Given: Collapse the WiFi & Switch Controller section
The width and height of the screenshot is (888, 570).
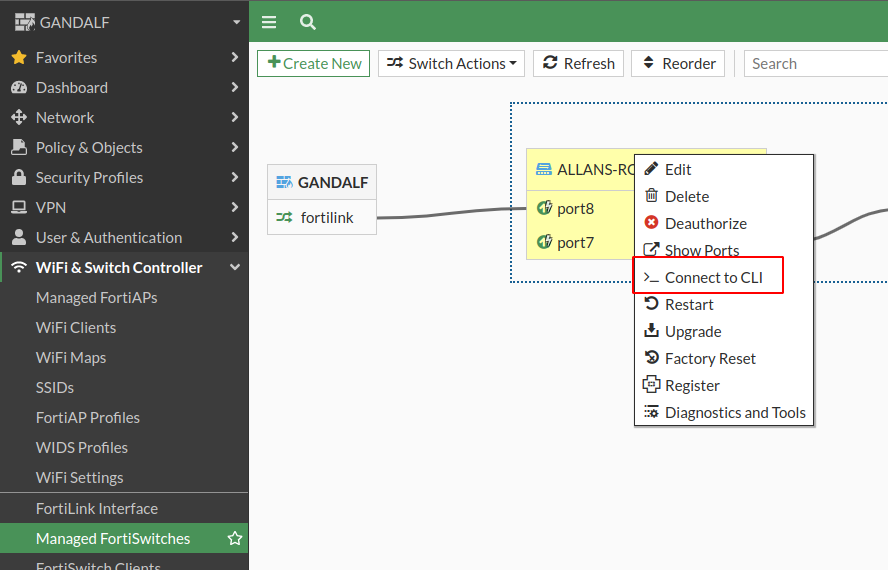Looking at the screenshot, I should click(x=235, y=268).
